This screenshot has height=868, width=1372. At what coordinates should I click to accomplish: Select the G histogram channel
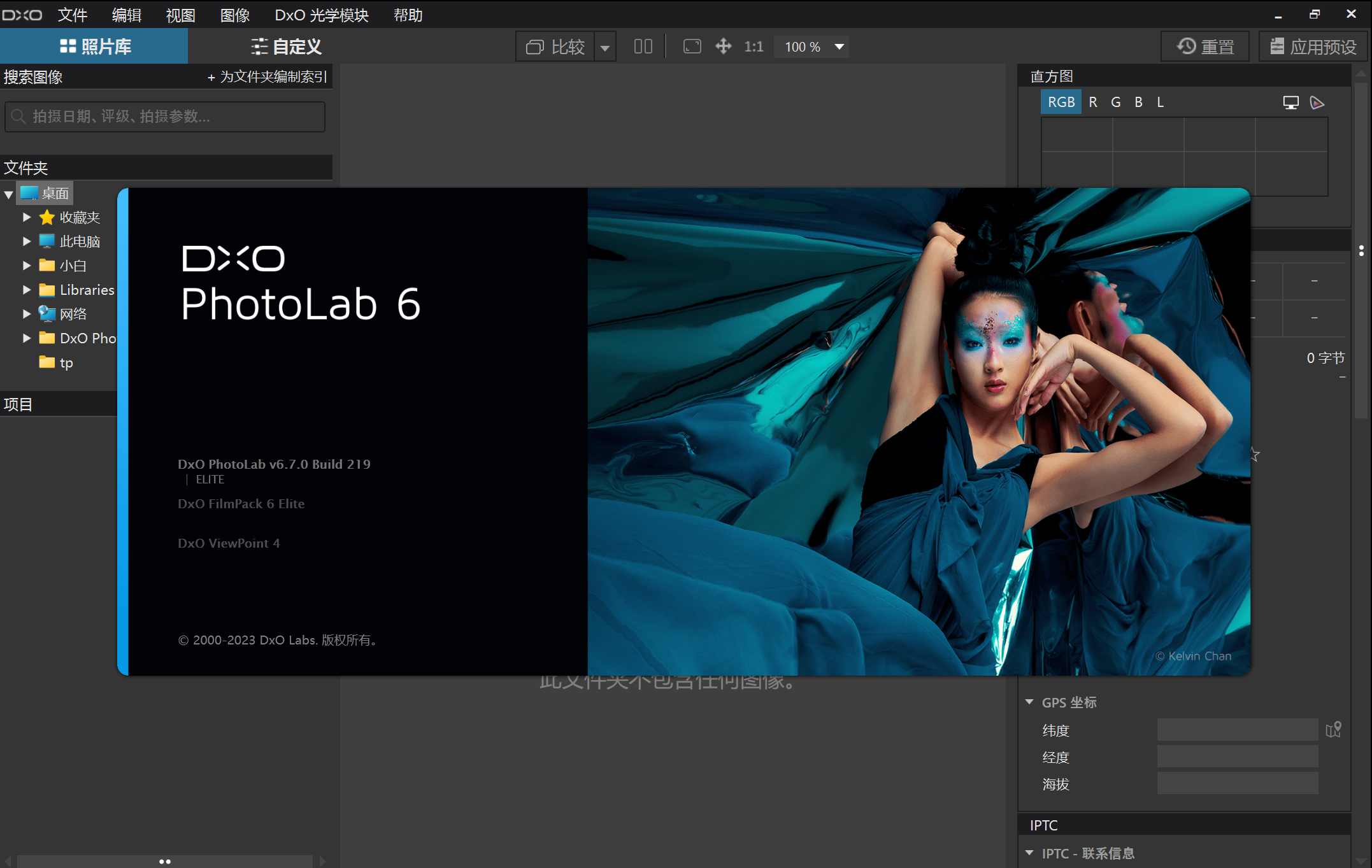[1116, 102]
